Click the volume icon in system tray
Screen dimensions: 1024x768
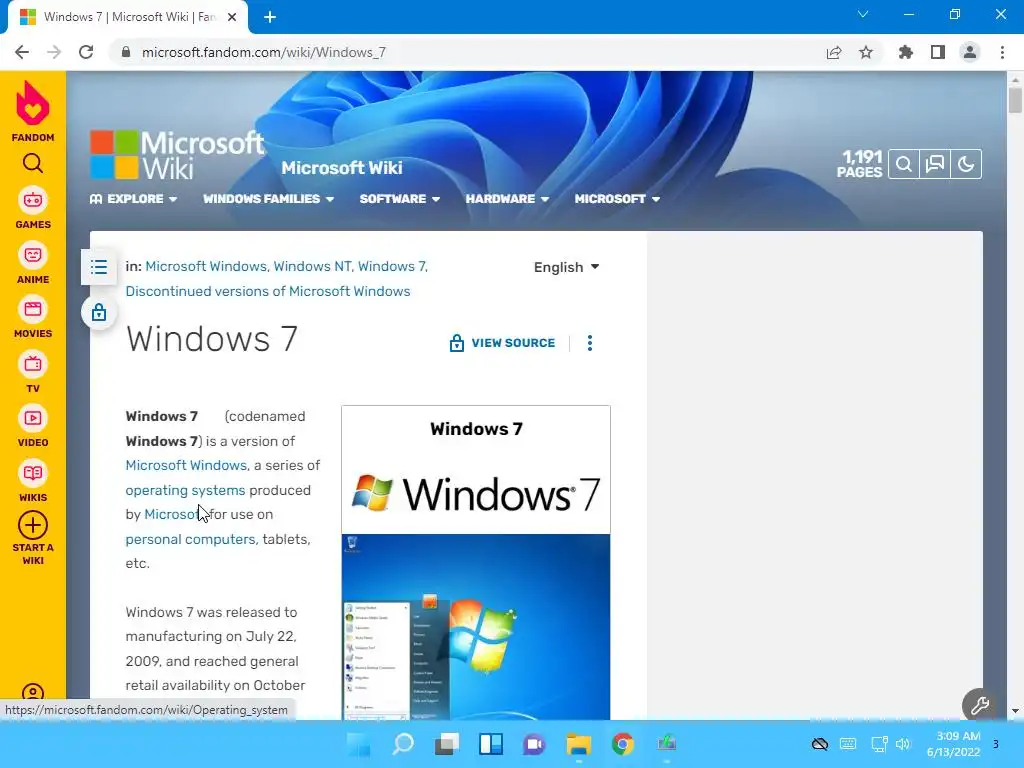pos(903,744)
